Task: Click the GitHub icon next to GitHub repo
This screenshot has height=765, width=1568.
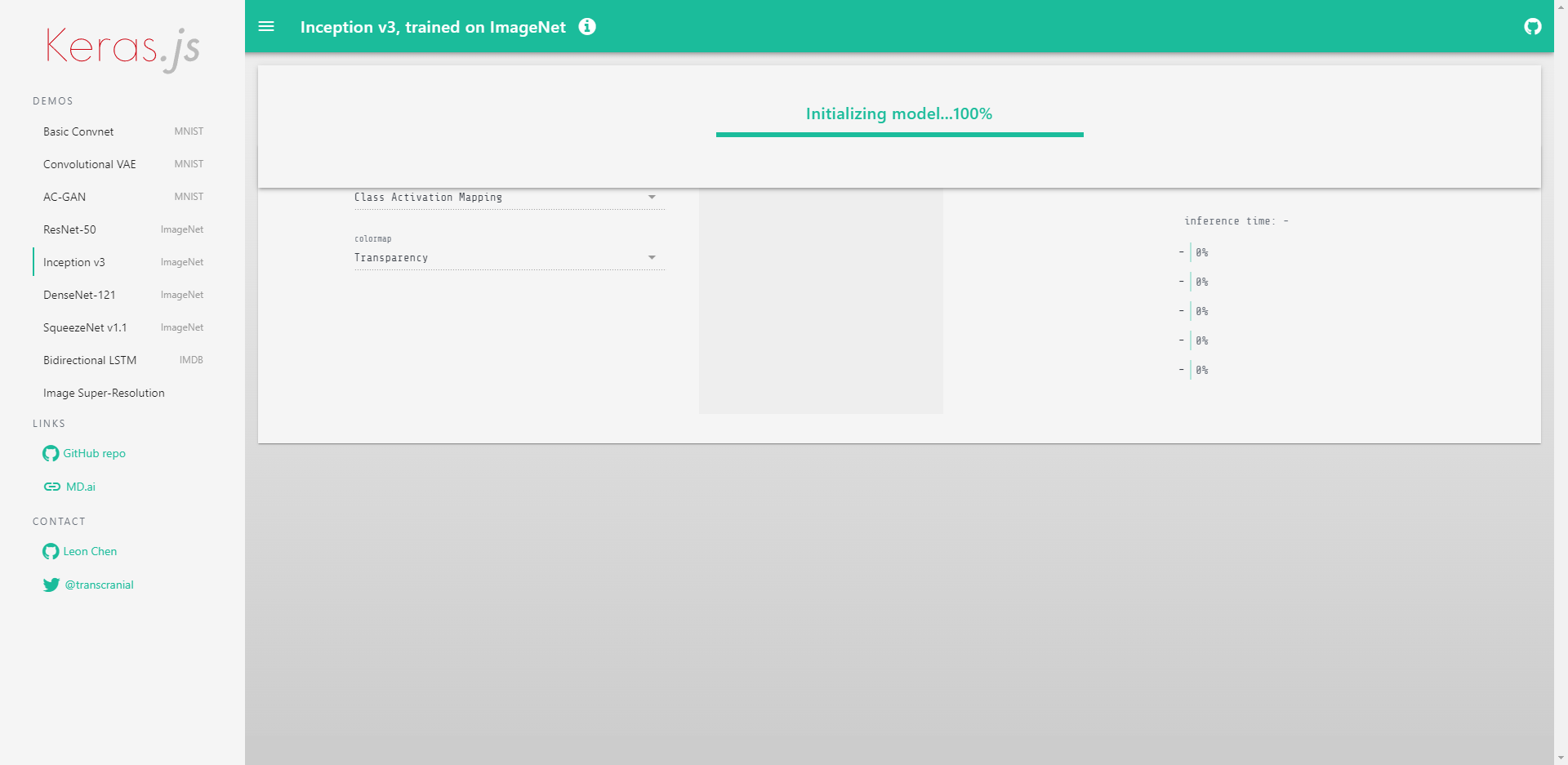Action: pyautogui.click(x=51, y=453)
